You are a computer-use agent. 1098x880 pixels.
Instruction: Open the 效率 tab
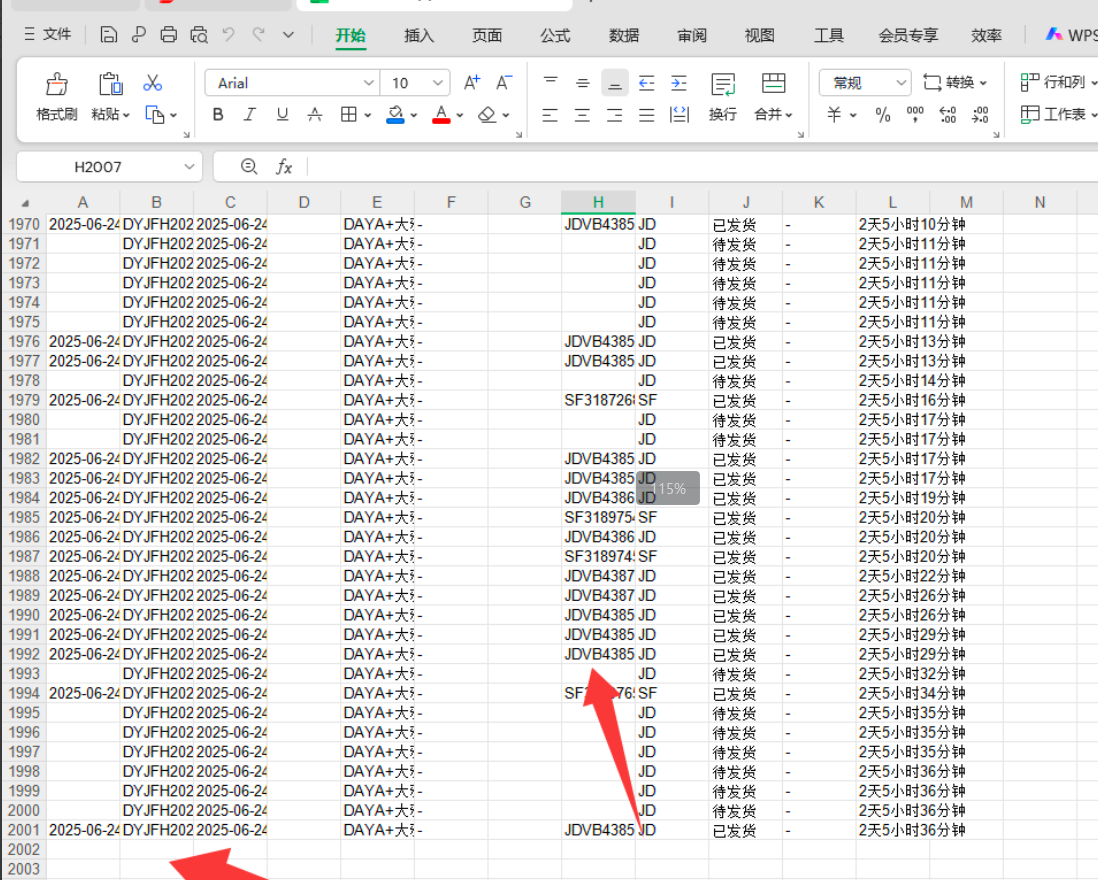point(986,36)
